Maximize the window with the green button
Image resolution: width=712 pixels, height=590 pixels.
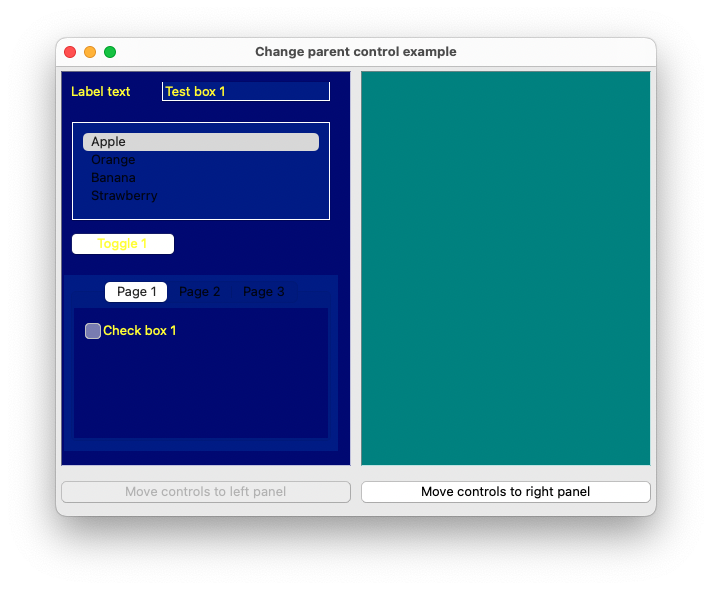point(110,52)
